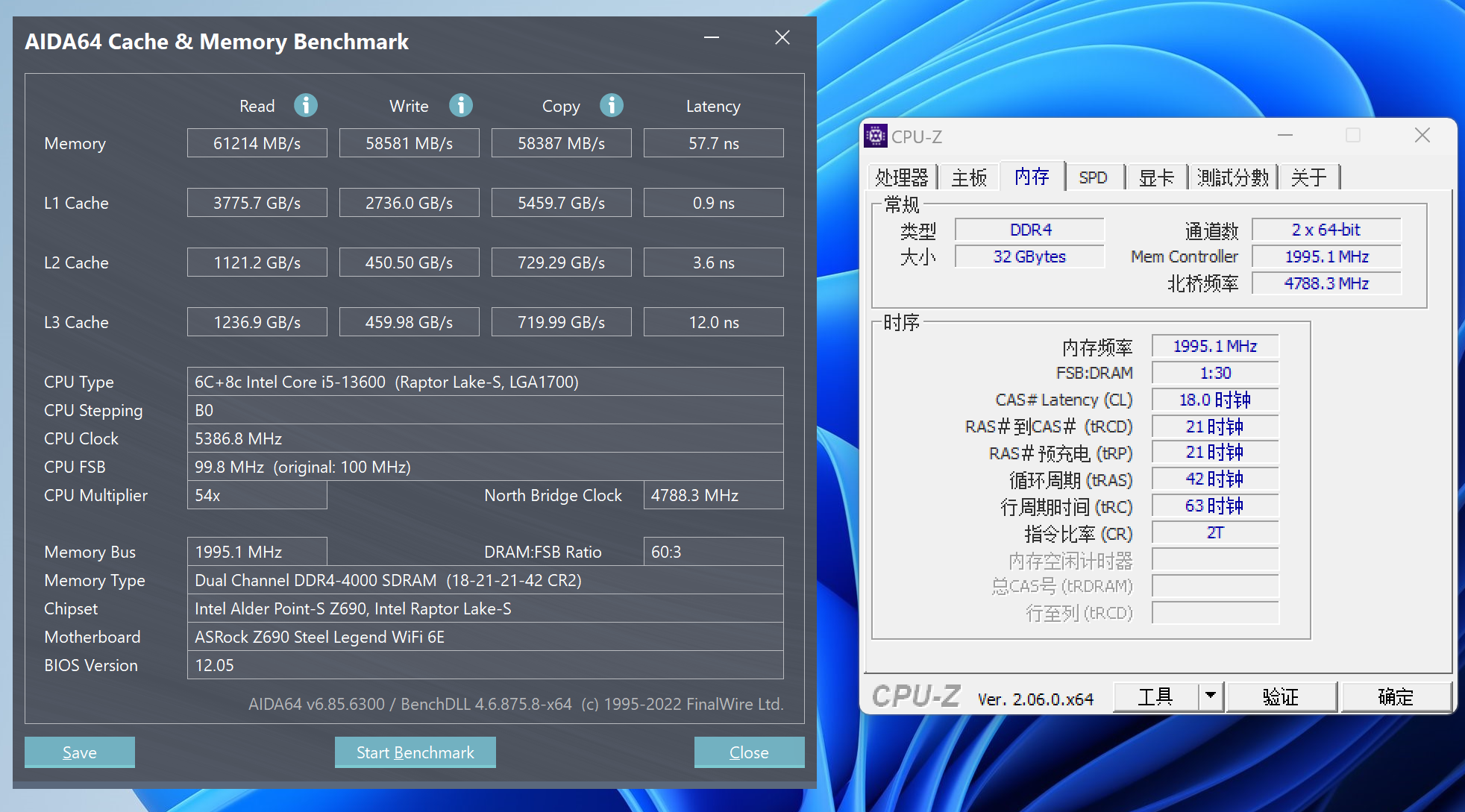Close the AIDA64 benchmark window with X

[782, 37]
